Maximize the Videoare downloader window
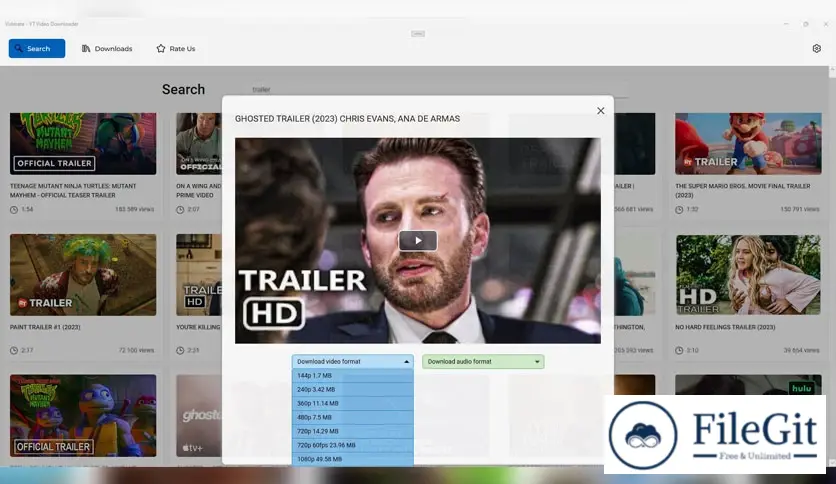 (806, 24)
